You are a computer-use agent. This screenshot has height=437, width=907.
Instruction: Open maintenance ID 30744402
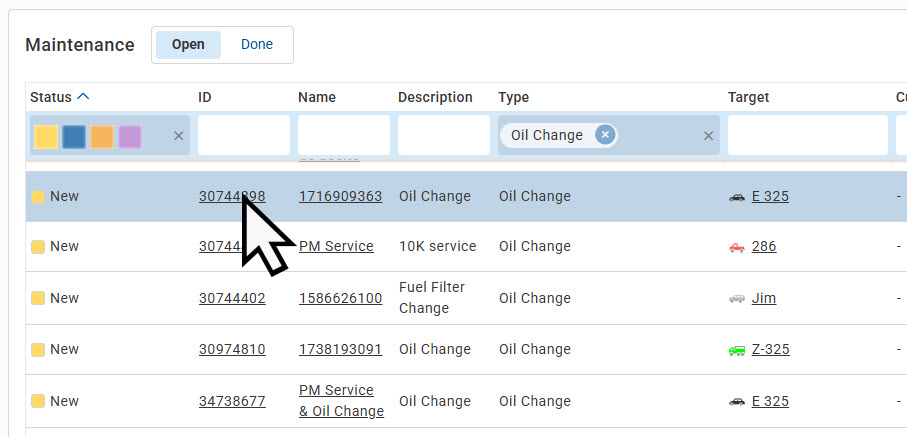click(x=232, y=298)
